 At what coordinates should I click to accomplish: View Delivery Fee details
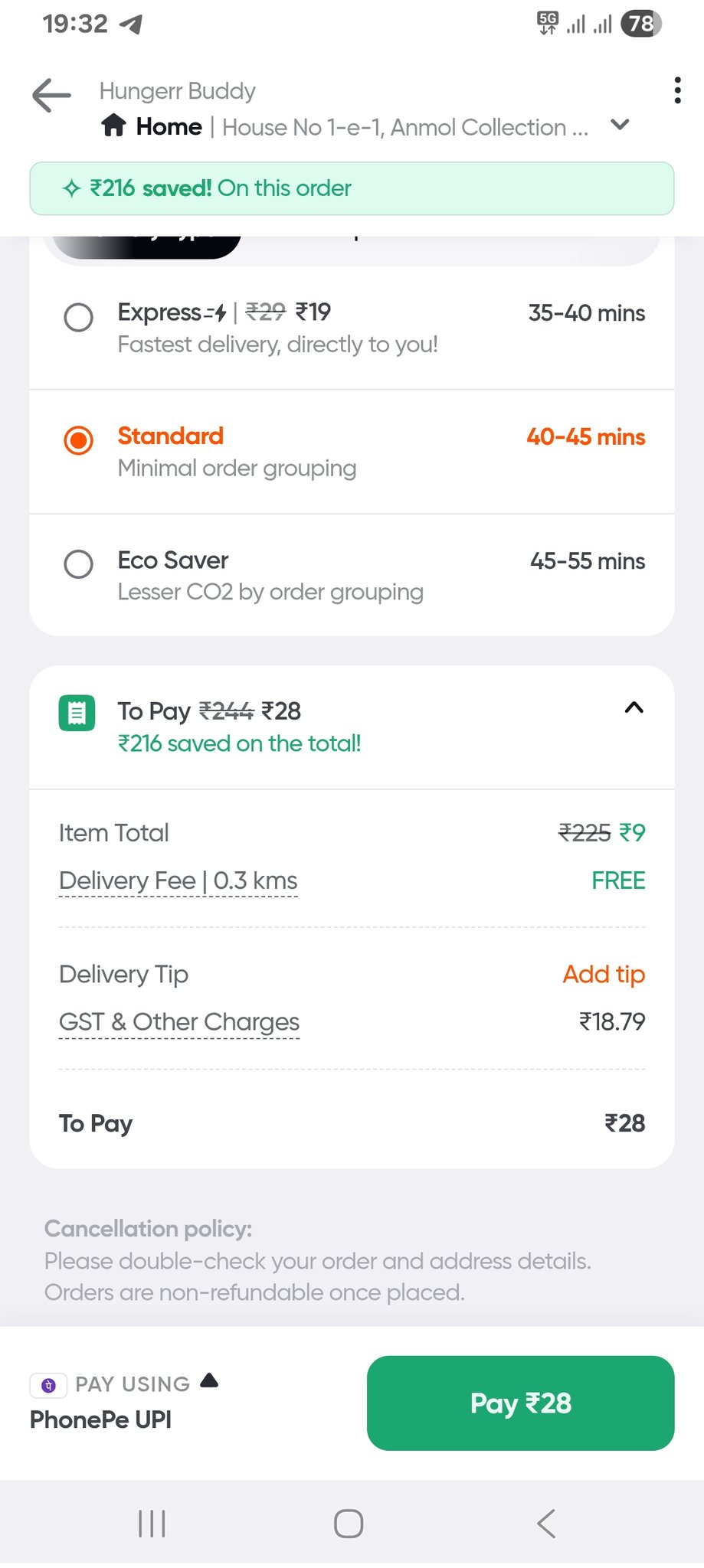click(178, 880)
